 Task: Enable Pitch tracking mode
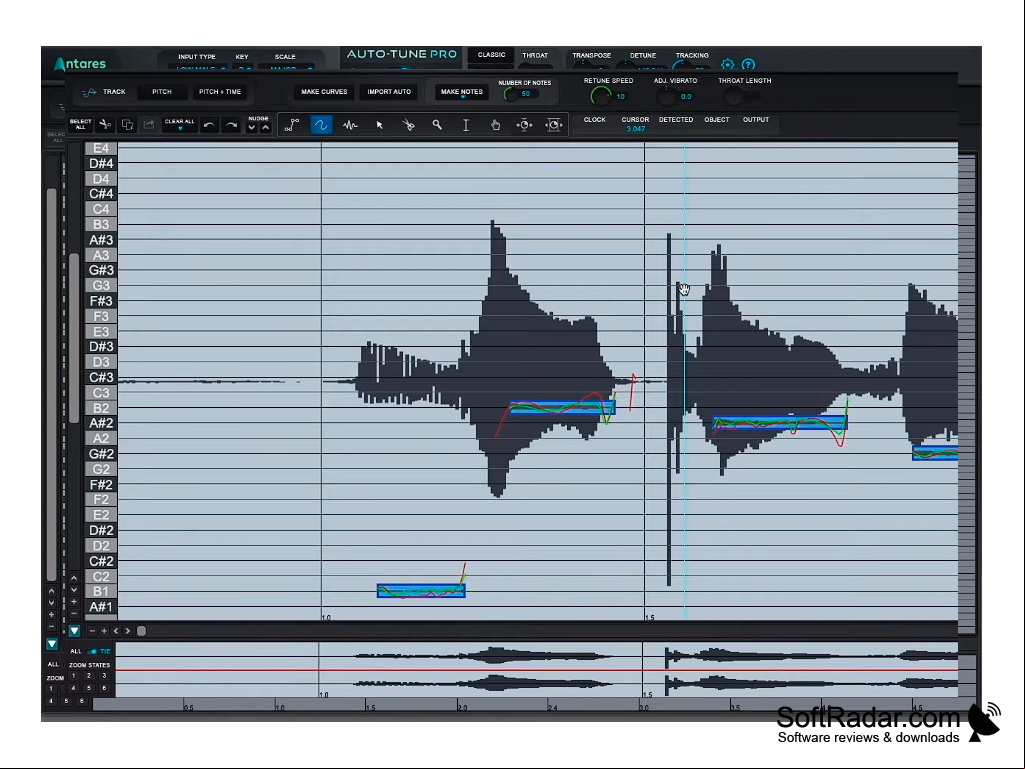click(161, 92)
